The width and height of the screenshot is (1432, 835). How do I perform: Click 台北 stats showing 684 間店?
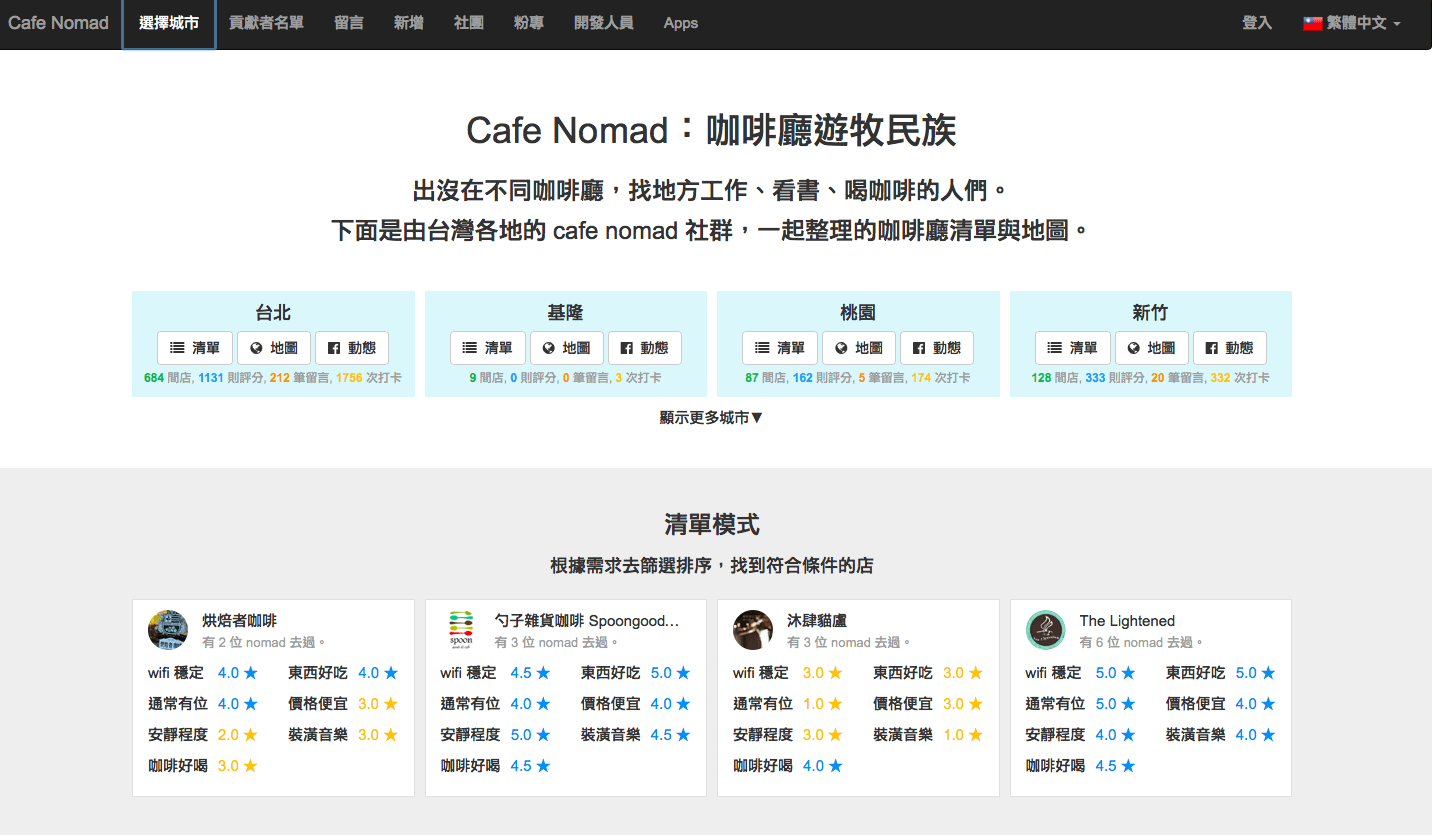[x=273, y=378]
